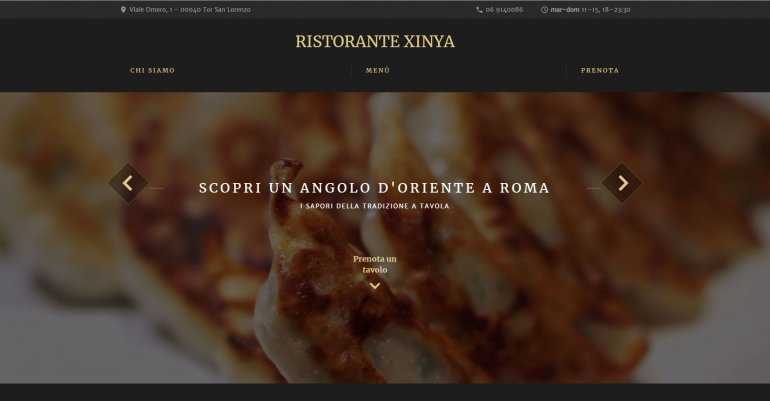This screenshot has height=401, width=770.
Task: Click the bold mar-dom days label
Action: coord(564,10)
